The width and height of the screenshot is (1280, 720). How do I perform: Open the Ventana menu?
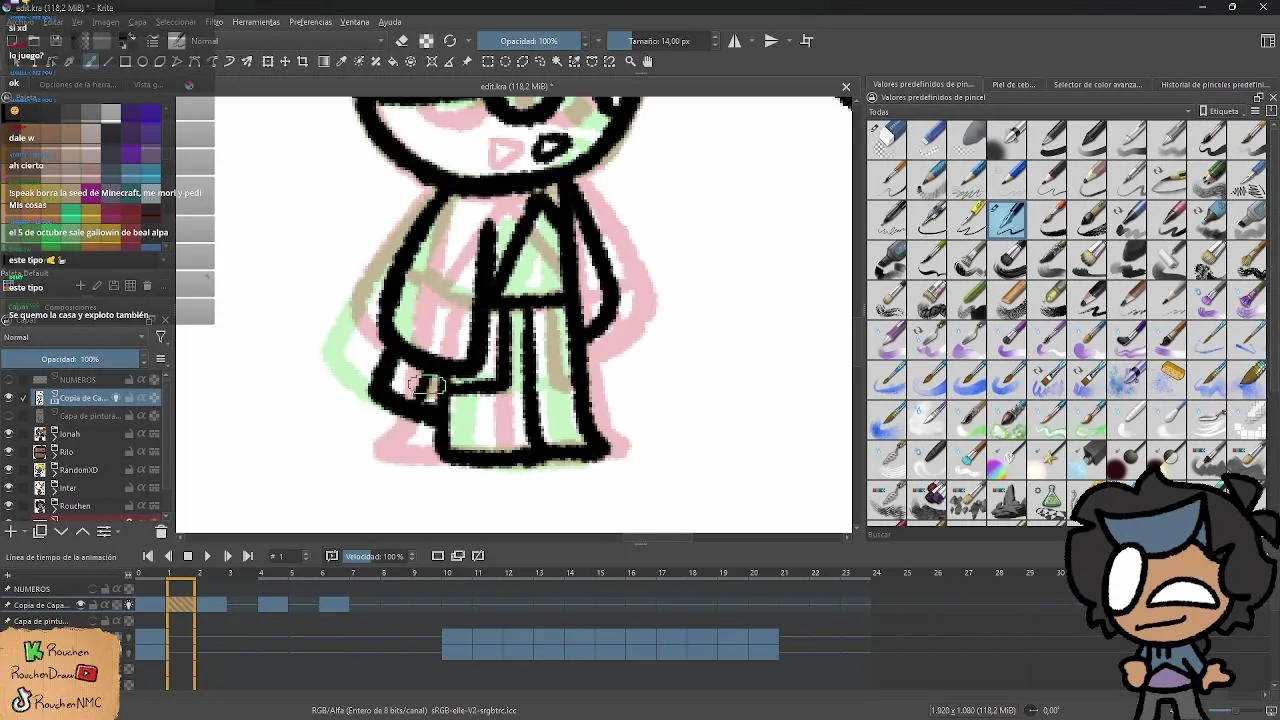[x=355, y=22]
